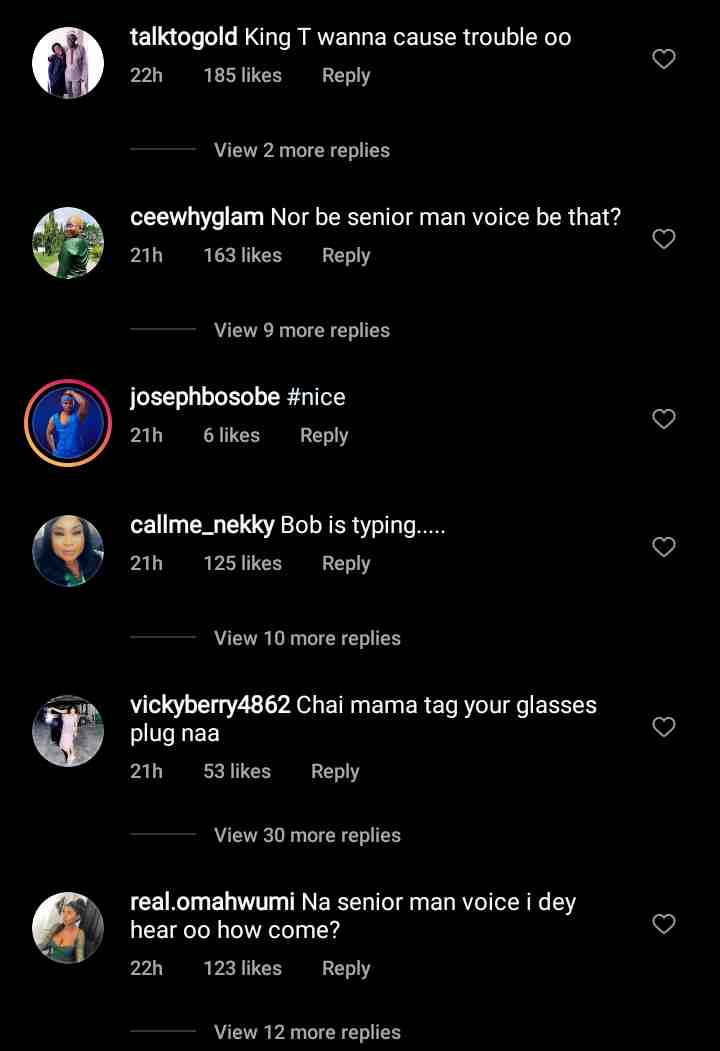Like josephbosobe's #nice comment
The image size is (720, 1051).
click(664, 420)
